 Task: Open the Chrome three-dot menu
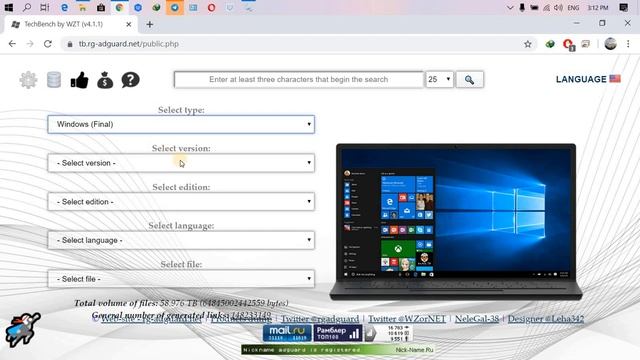[628, 44]
